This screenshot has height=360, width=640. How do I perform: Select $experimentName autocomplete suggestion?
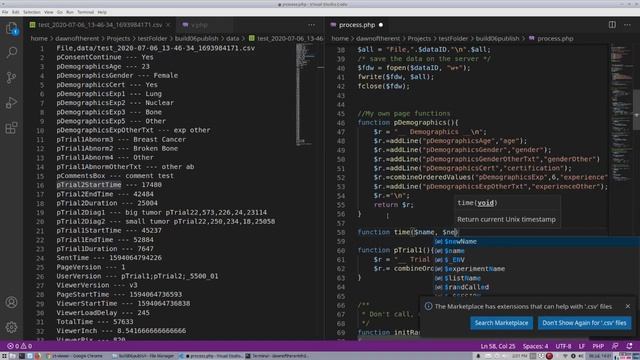click(x=536, y=269)
